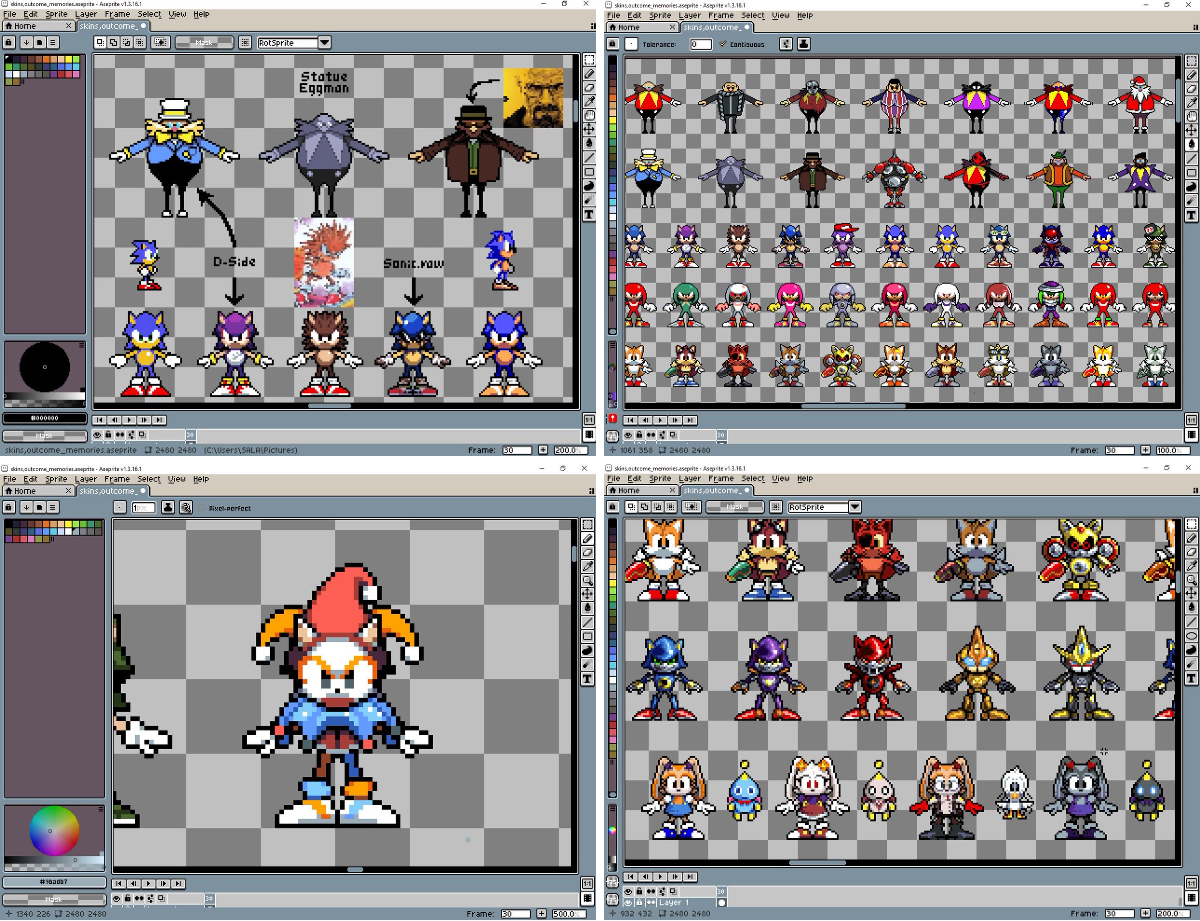1200x921 pixels.
Task: Select the zoom magnifier tool in bottom-right window
Action: (1192, 579)
